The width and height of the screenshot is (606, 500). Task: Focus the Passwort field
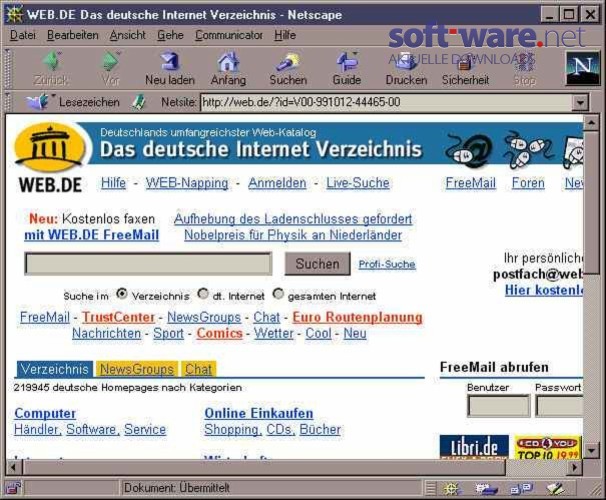tap(559, 406)
